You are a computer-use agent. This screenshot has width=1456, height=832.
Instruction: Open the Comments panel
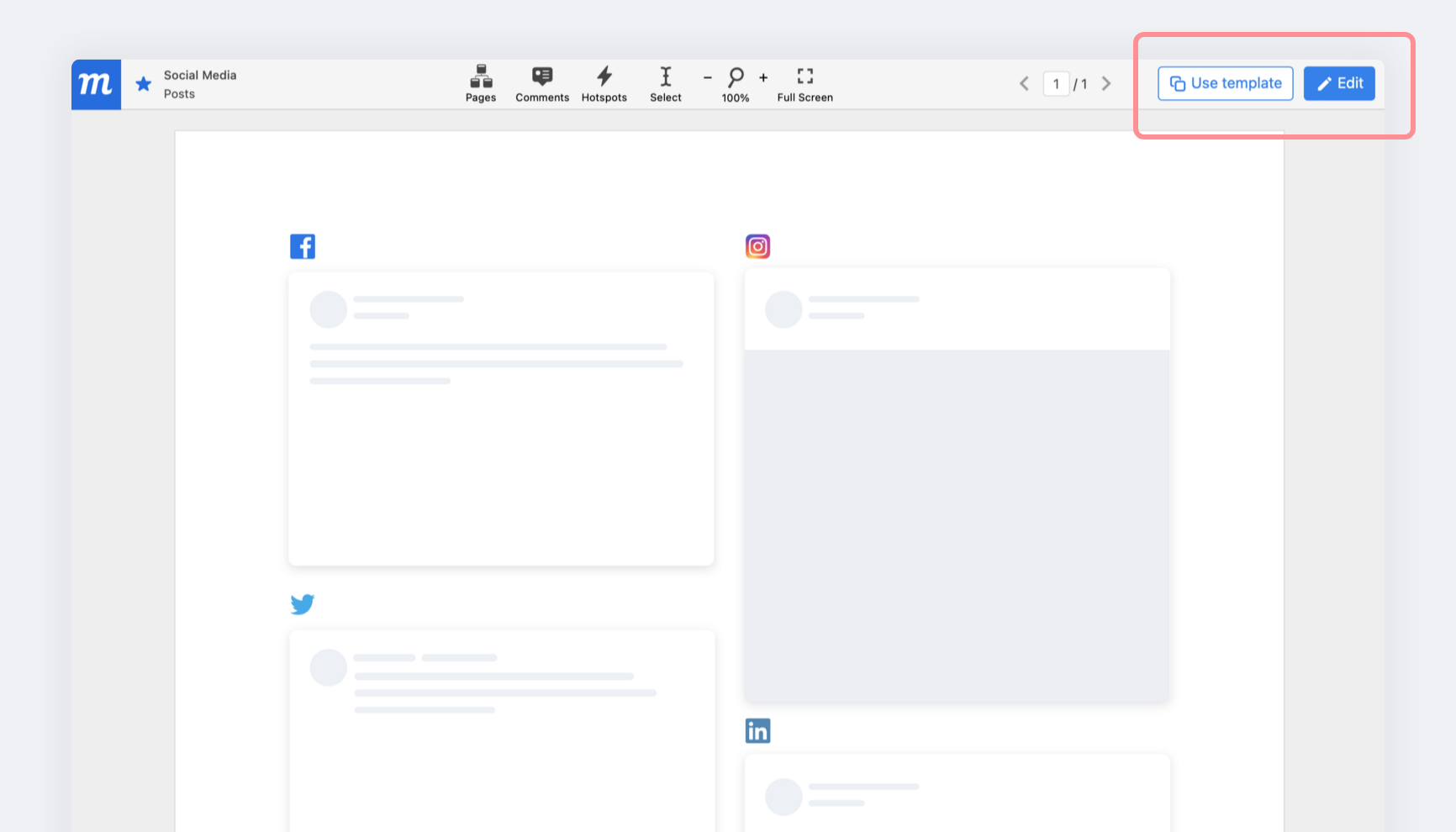[x=542, y=83]
